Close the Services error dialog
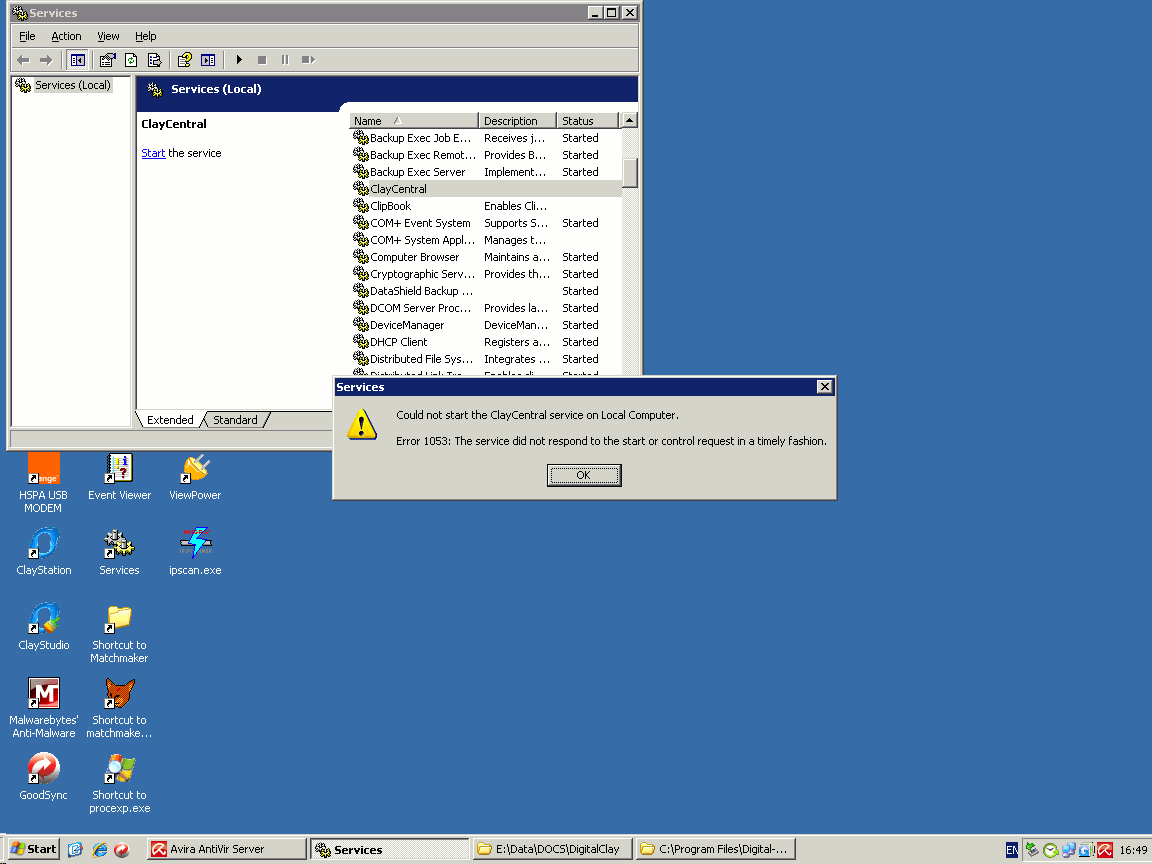The height and width of the screenshot is (864, 1152). coord(824,386)
